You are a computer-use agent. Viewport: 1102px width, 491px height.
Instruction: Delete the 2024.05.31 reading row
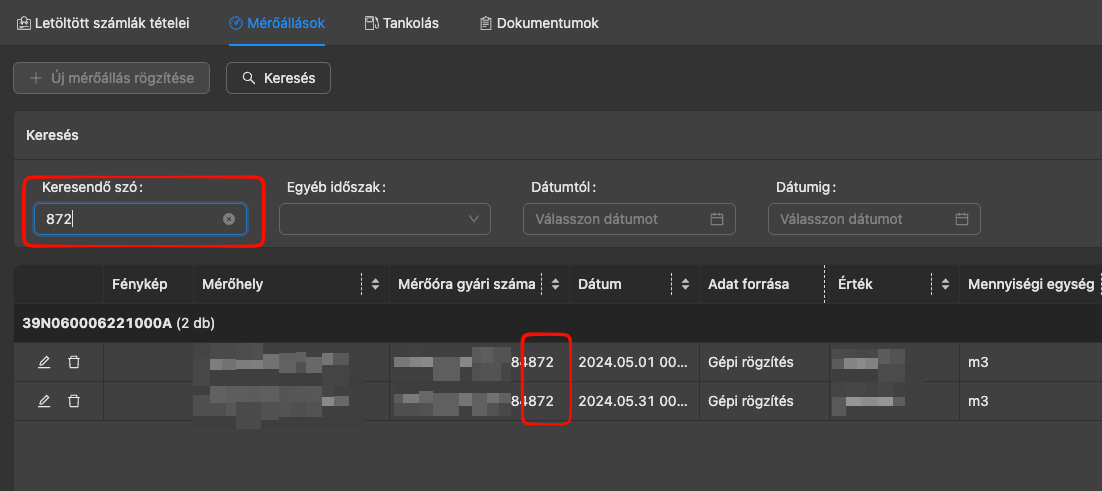pos(74,401)
